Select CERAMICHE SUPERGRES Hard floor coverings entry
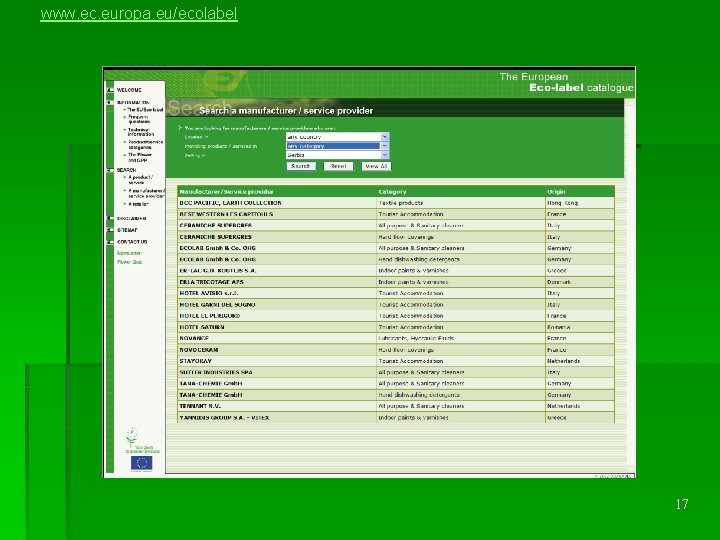 pyautogui.click(x=396, y=237)
